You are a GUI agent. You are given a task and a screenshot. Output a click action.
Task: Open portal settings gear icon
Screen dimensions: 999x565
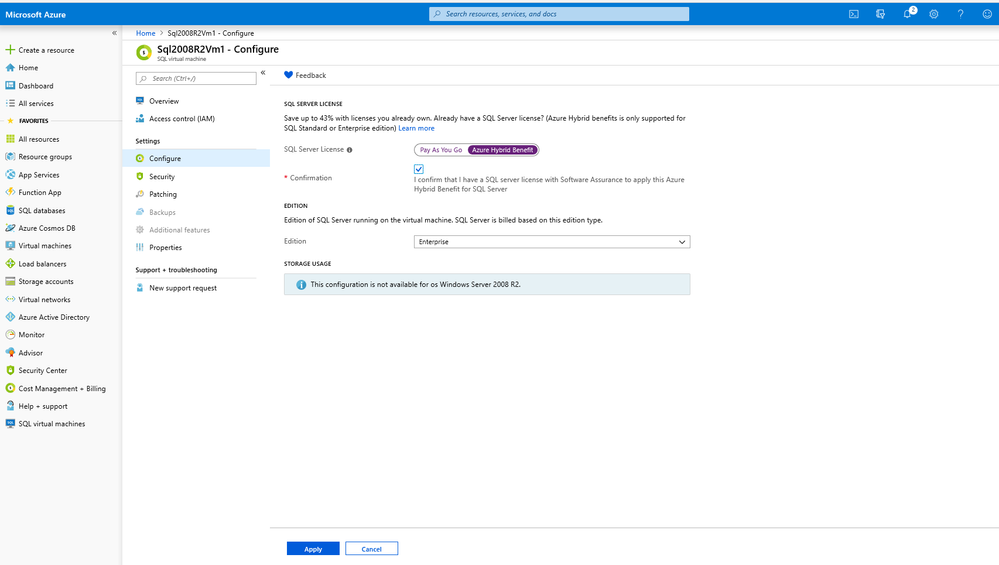pos(933,14)
